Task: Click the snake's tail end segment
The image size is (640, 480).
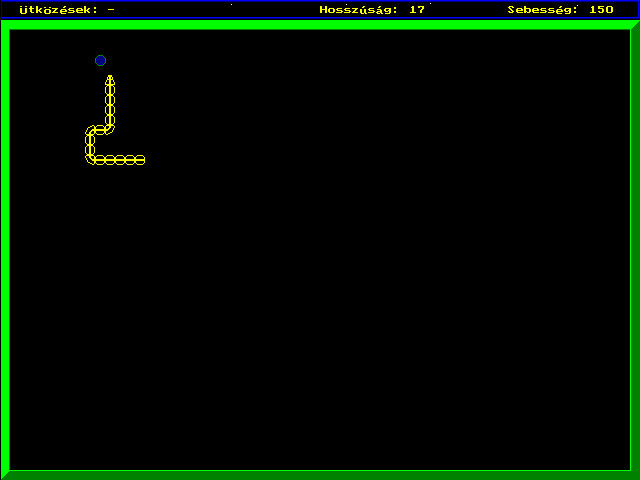Action: click(x=140, y=160)
